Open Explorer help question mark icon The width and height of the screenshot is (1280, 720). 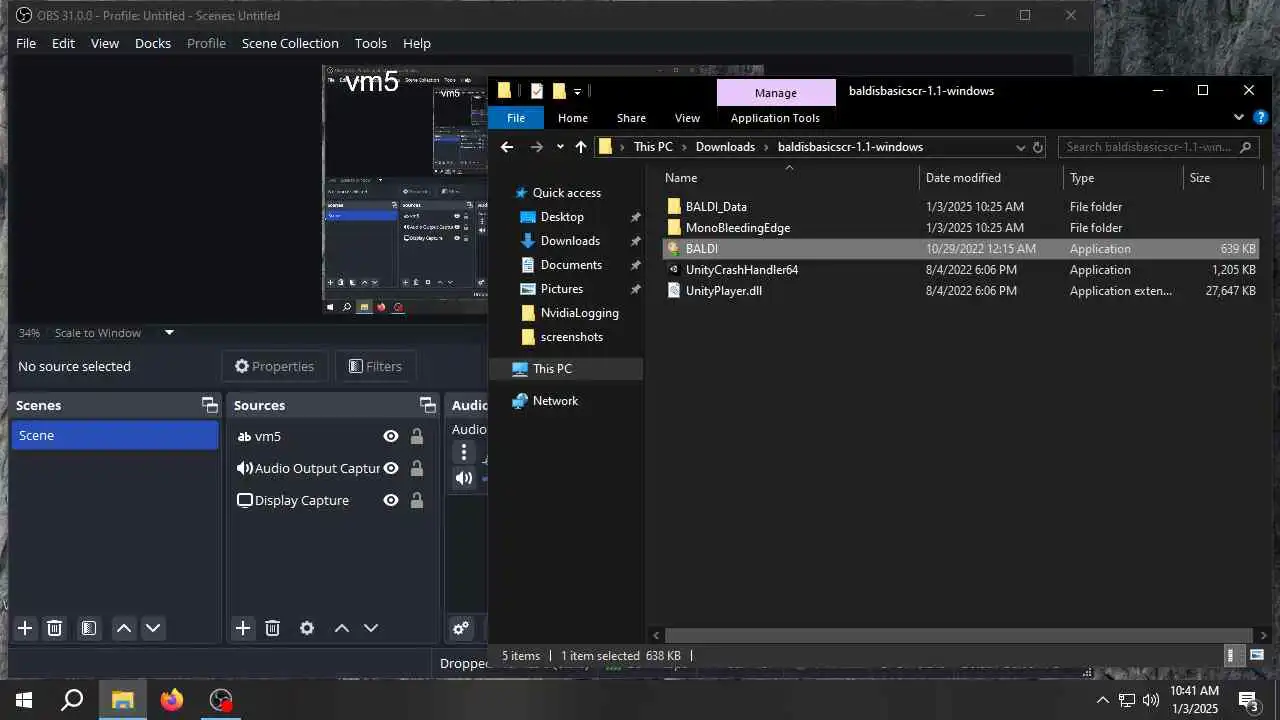click(1260, 117)
